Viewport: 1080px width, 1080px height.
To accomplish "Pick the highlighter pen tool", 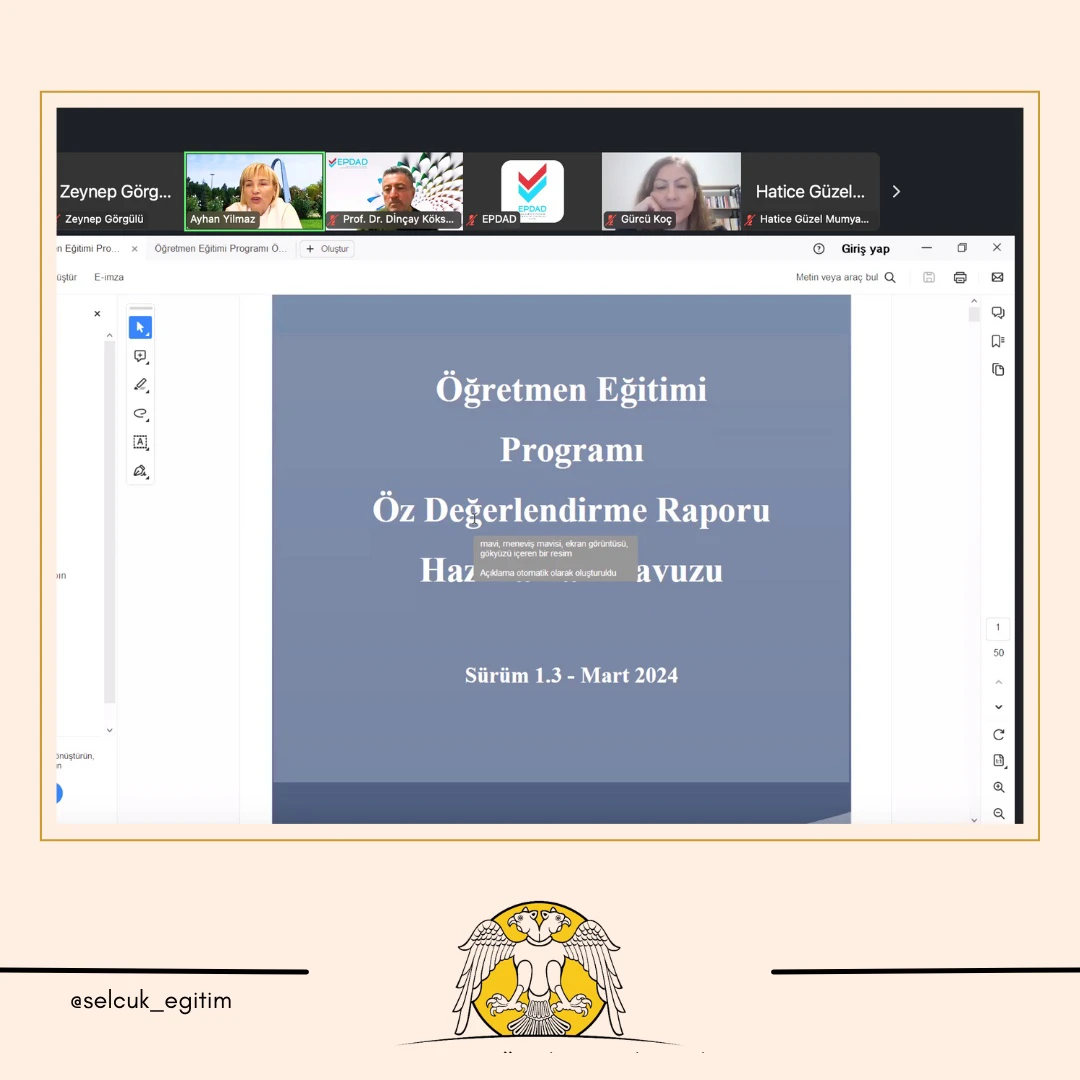I will [x=140, y=385].
